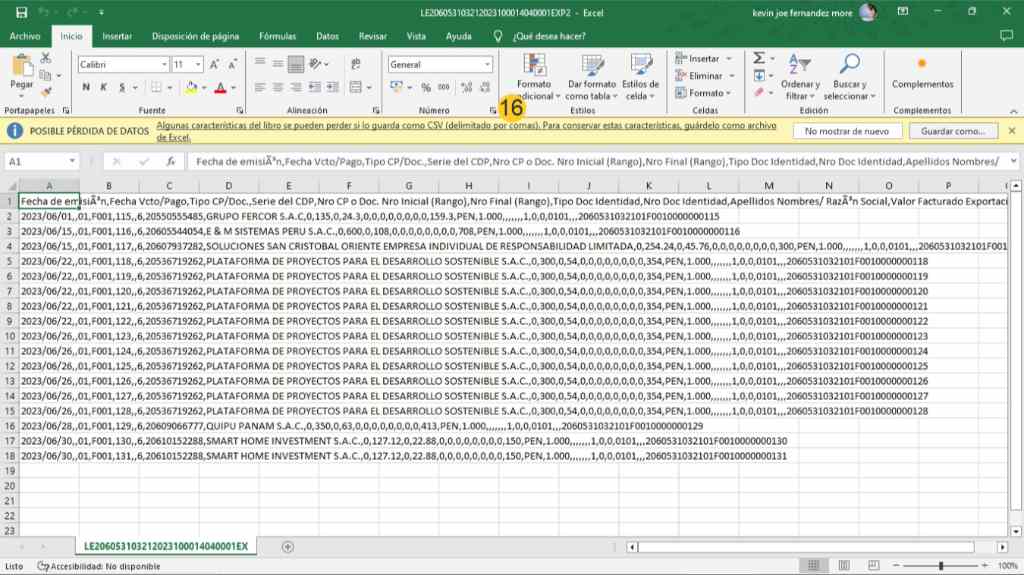Click the Cut scissors icon
This screenshot has width=1024, height=575.
pyautogui.click(x=46, y=59)
